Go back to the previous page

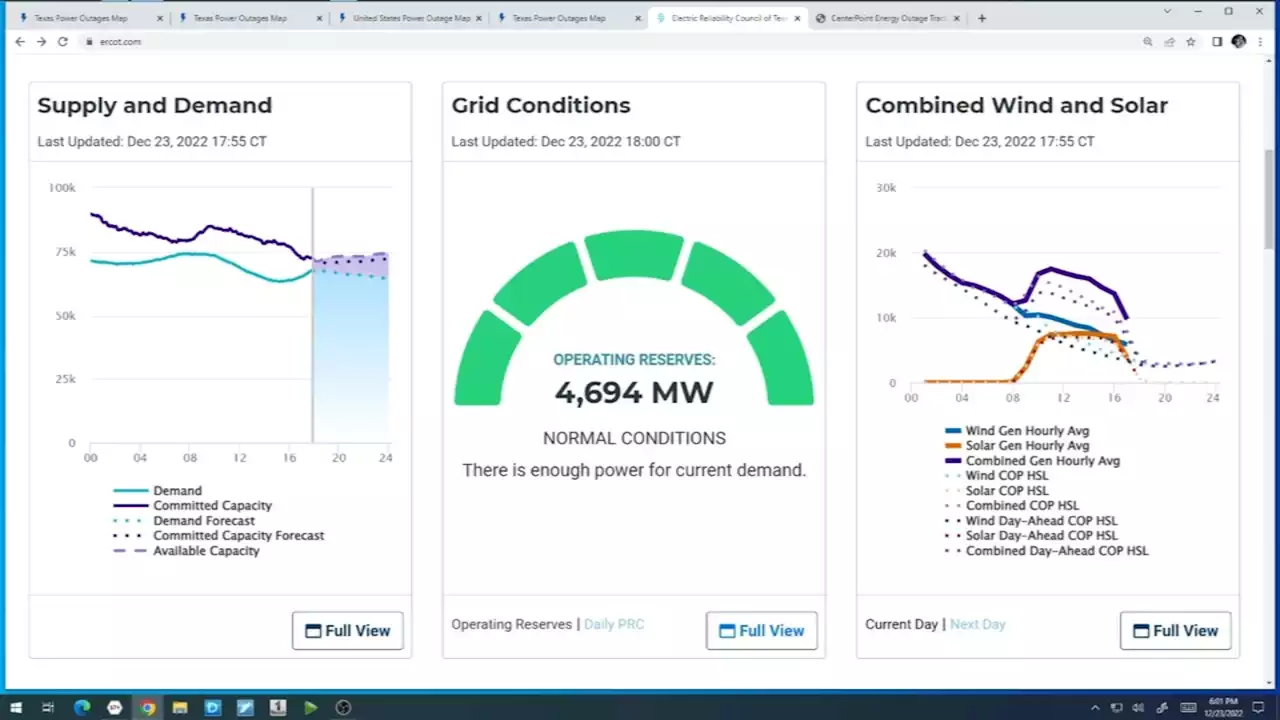(20, 42)
